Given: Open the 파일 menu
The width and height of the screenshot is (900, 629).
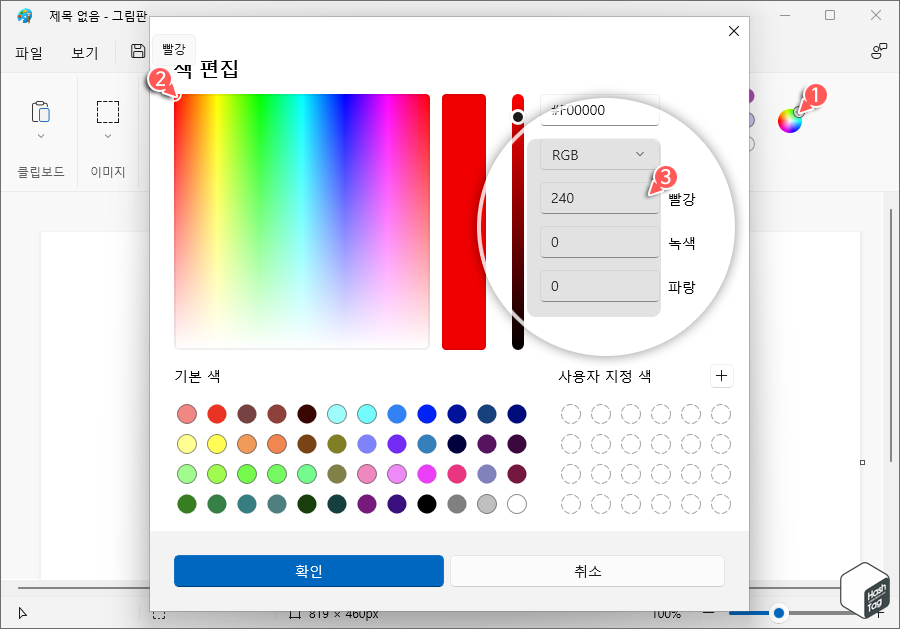Looking at the screenshot, I should pos(29,51).
